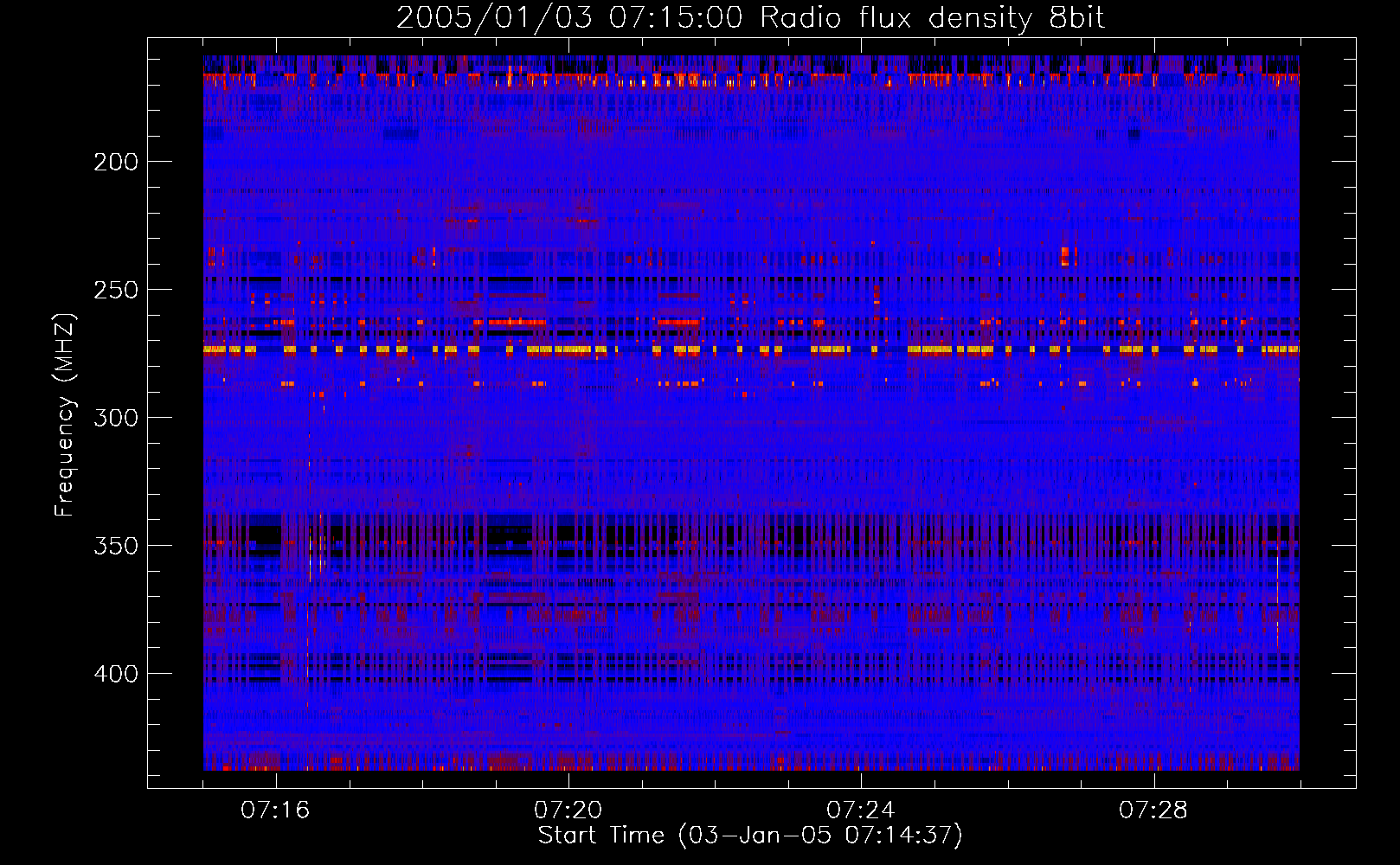Viewport: 1400px width, 865px height.
Task: Click the 200 frequency tick label
Action: (116, 162)
